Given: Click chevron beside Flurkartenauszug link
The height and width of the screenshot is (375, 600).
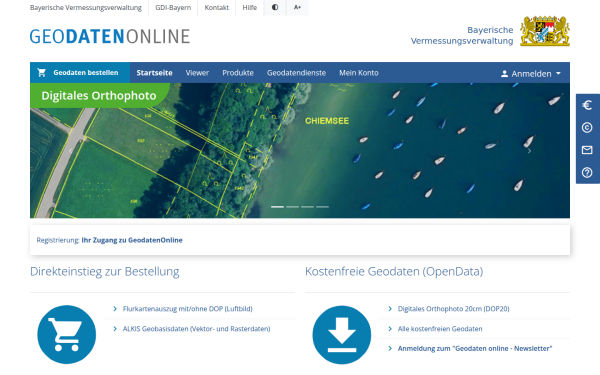Looking at the screenshot, I should (x=115, y=308).
